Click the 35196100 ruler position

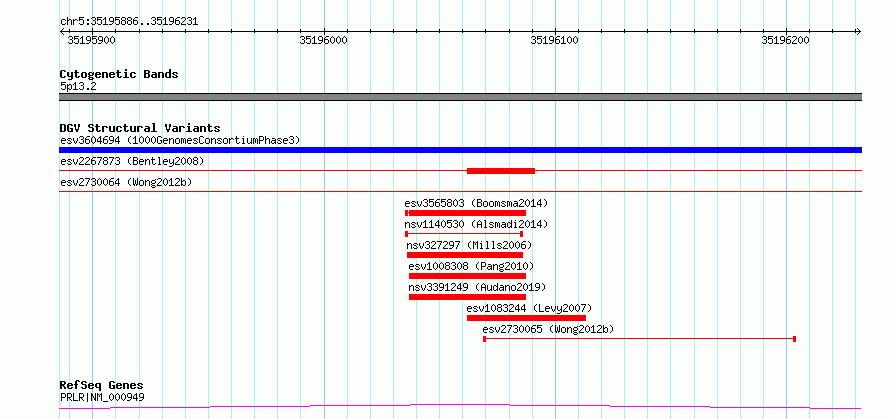click(x=555, y=40)
